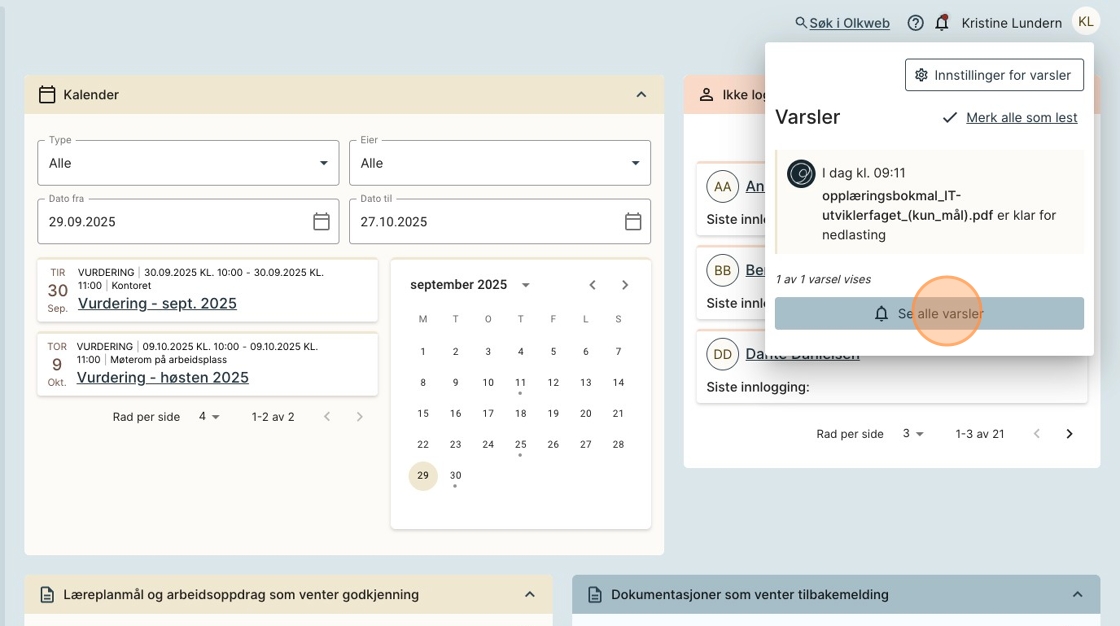Click Innstillinger for varsler button
This screenshot has width=1120, height=626.
pyautogui.click(x=994, y=75)
